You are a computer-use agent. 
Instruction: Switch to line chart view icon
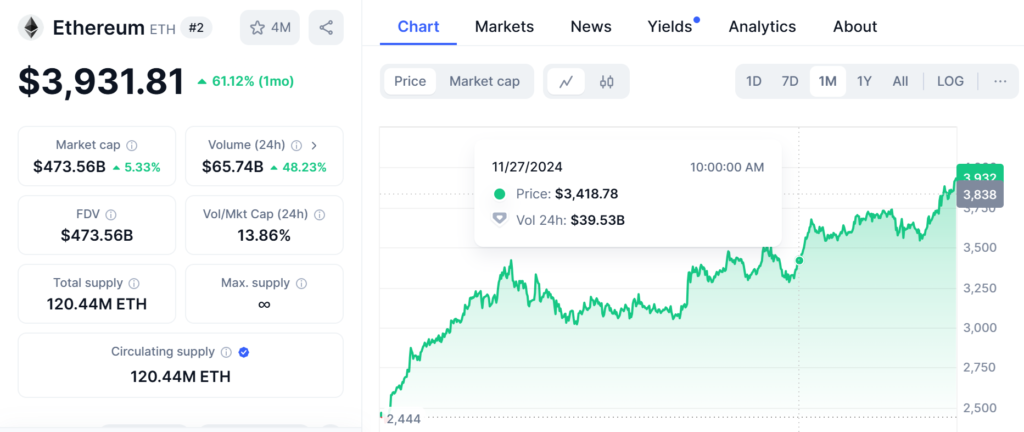tap(566, 81)
